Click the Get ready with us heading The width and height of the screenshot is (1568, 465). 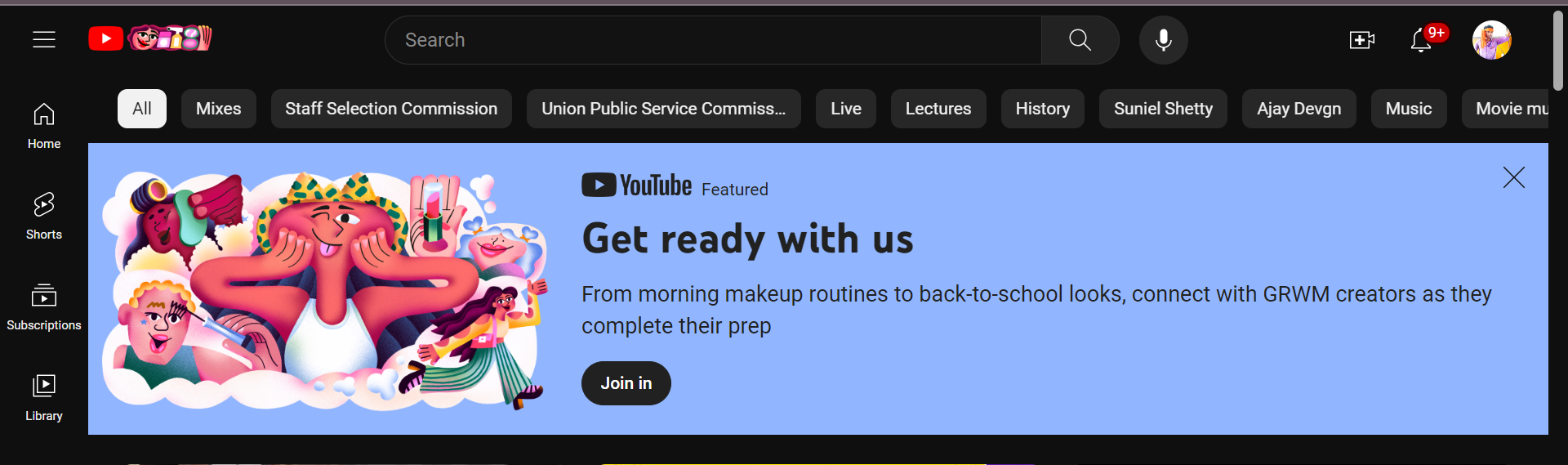(x=747, y=239)
